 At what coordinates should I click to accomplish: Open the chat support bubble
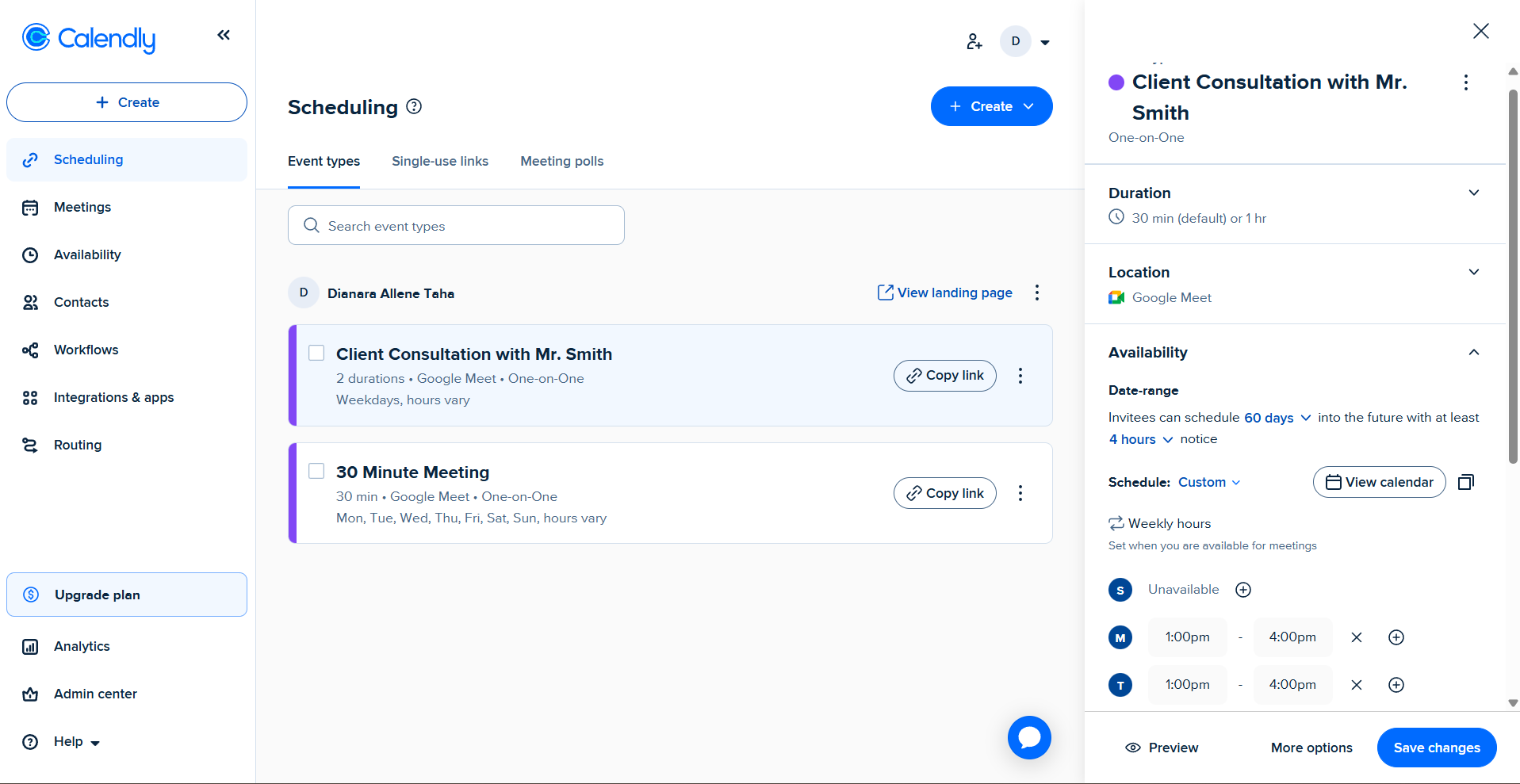pos(1029,737)
